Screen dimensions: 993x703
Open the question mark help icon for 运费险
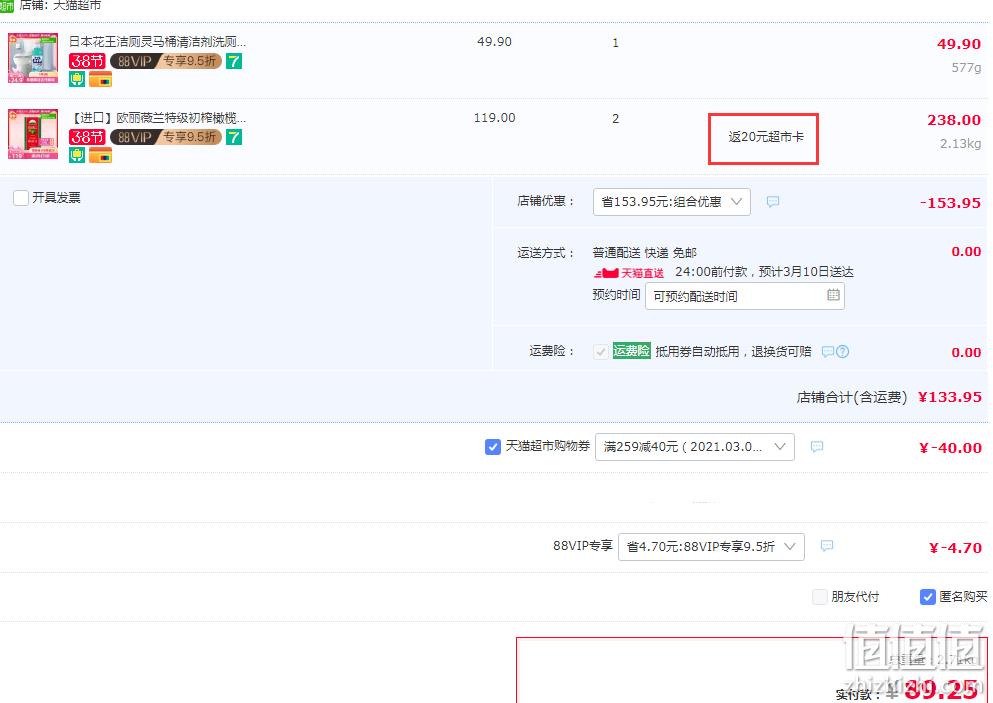[x=842, y=352]
